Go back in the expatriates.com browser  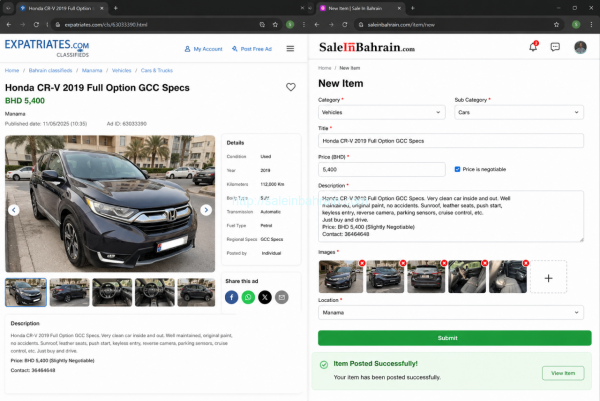tap(9, 24)
